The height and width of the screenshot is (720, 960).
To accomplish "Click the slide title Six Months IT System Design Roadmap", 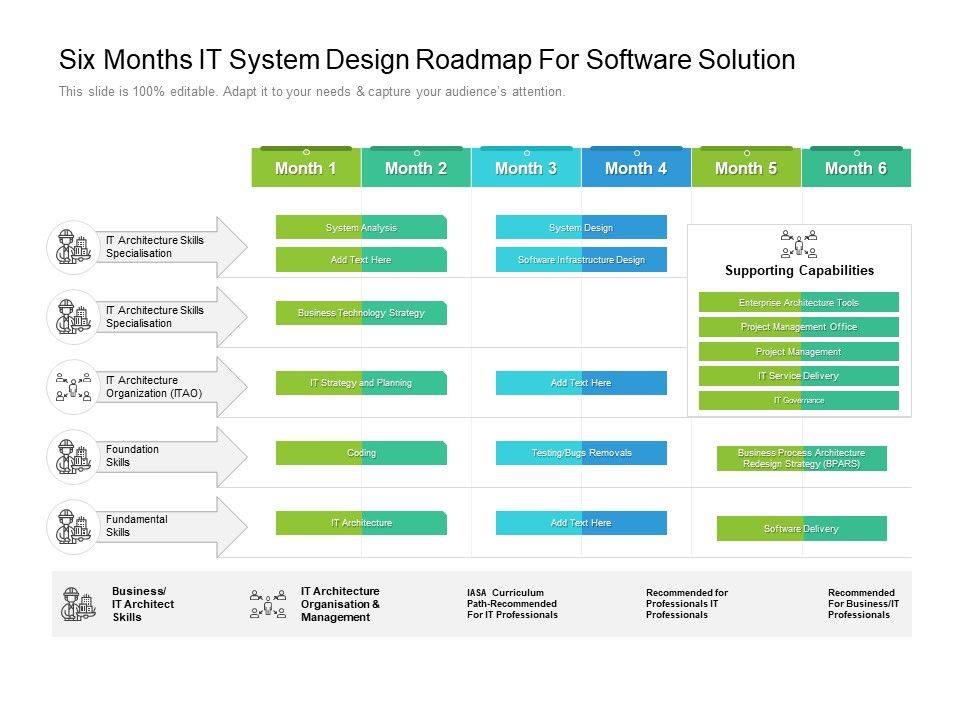I will 427,59.
